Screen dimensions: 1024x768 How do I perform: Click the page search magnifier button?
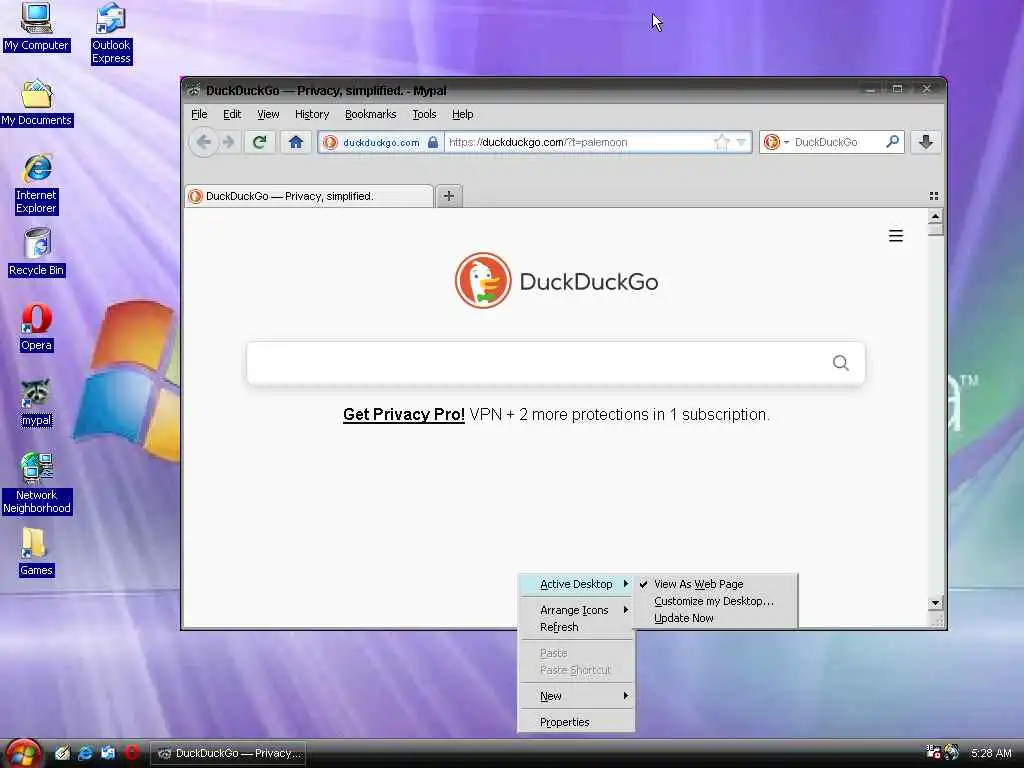840,362
